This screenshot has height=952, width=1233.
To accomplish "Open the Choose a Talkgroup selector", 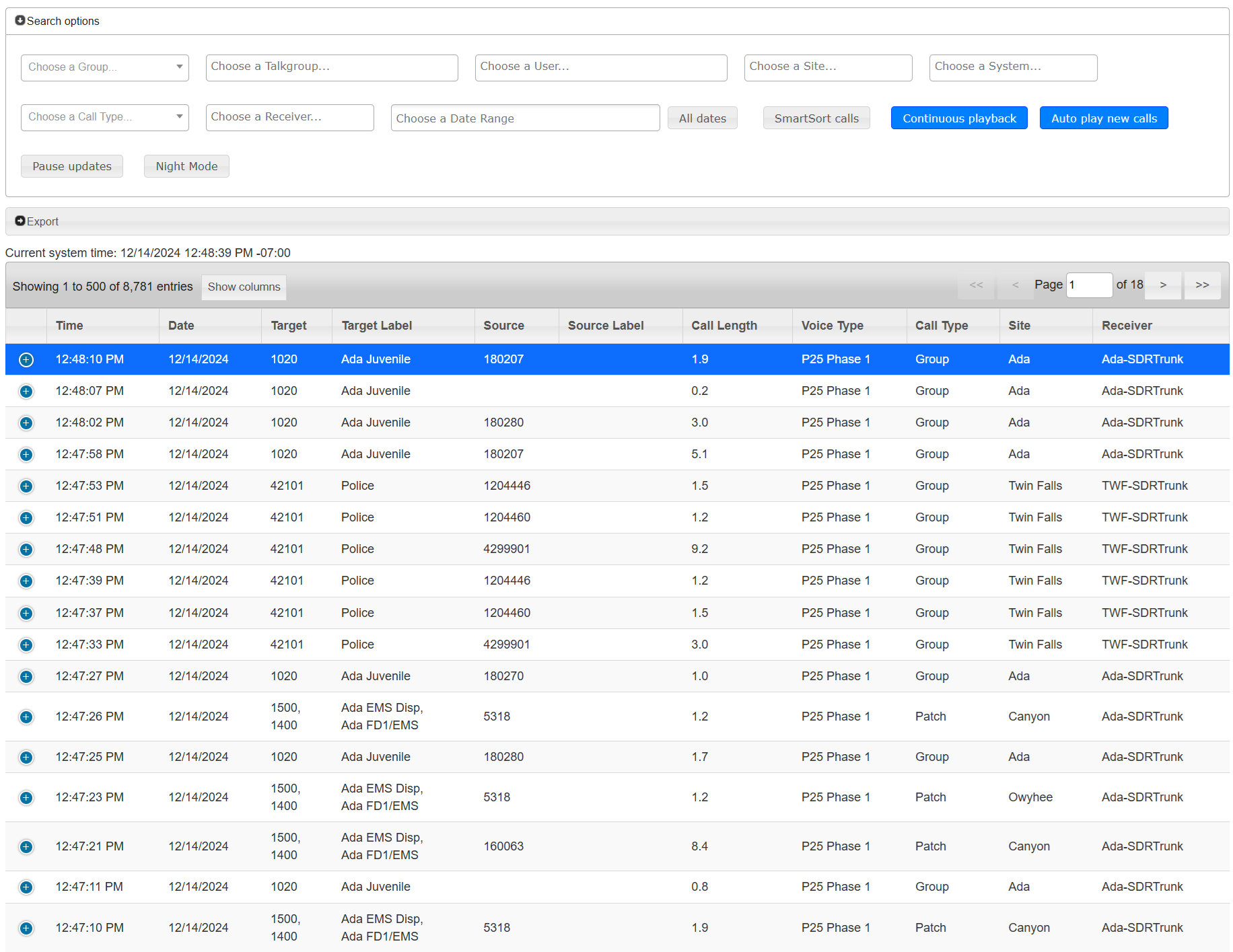I will pos(331,67).
